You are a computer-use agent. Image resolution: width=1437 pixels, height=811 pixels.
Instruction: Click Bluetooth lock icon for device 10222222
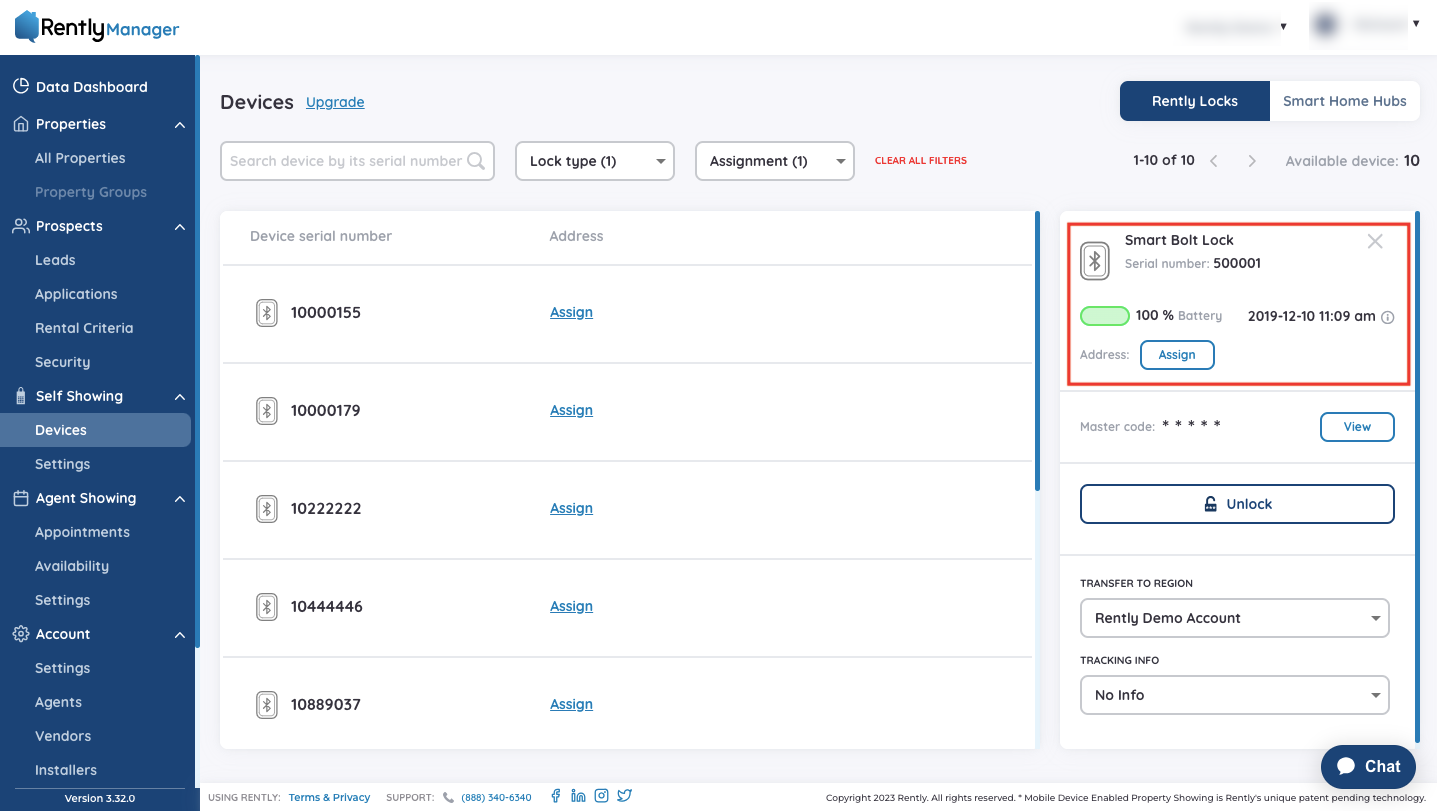tap(266, 509)
